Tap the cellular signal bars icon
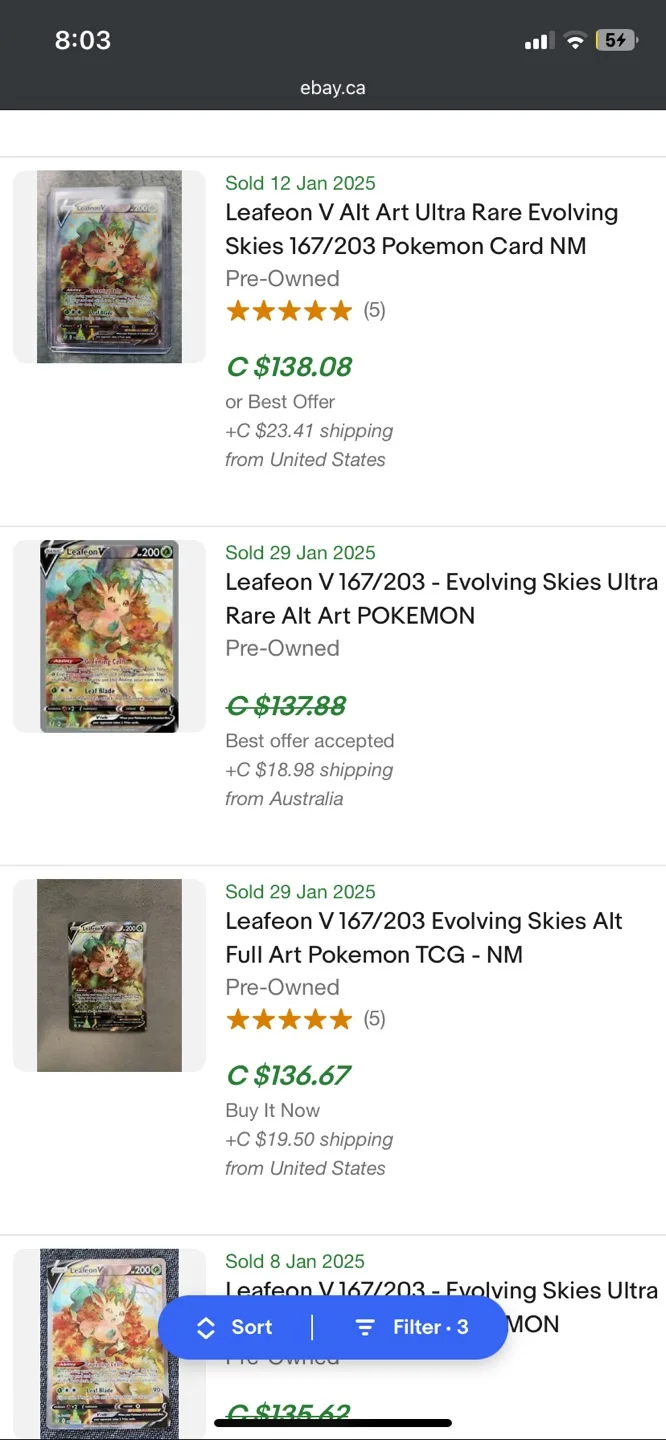Screen dimensions: 666x1440 [536, 40]
